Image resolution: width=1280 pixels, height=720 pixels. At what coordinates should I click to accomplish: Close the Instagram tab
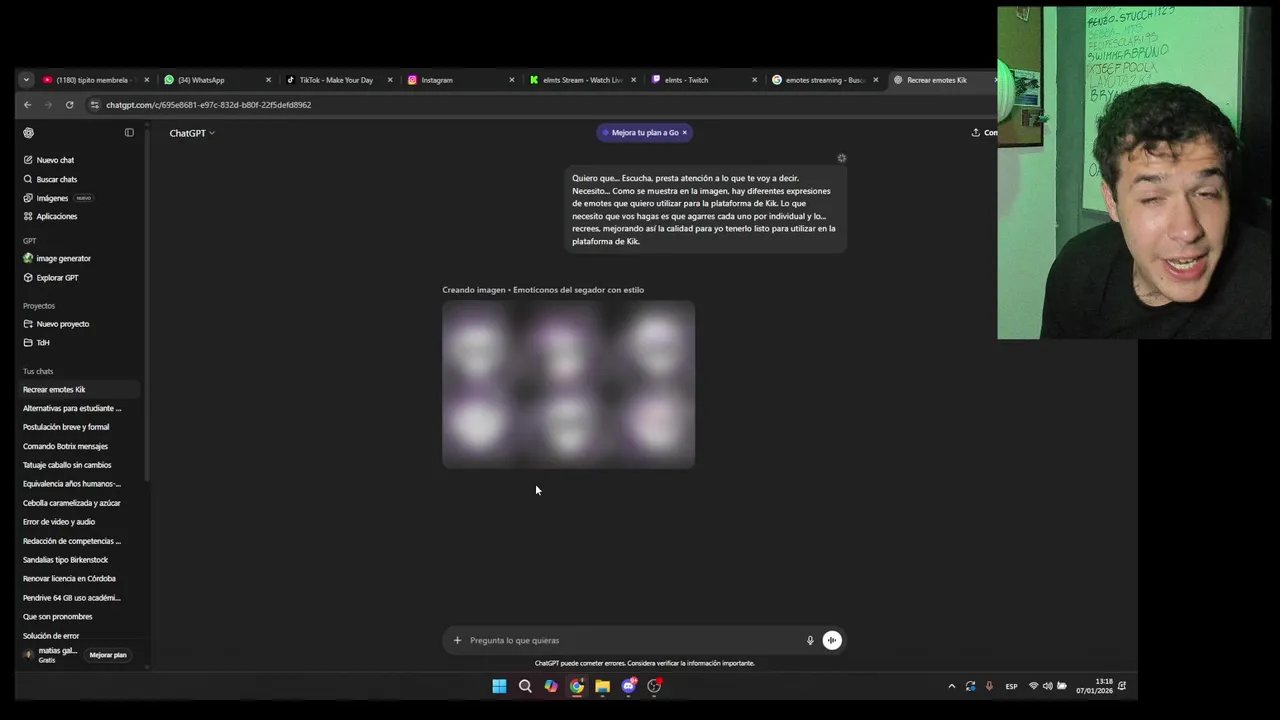(512, 80)
